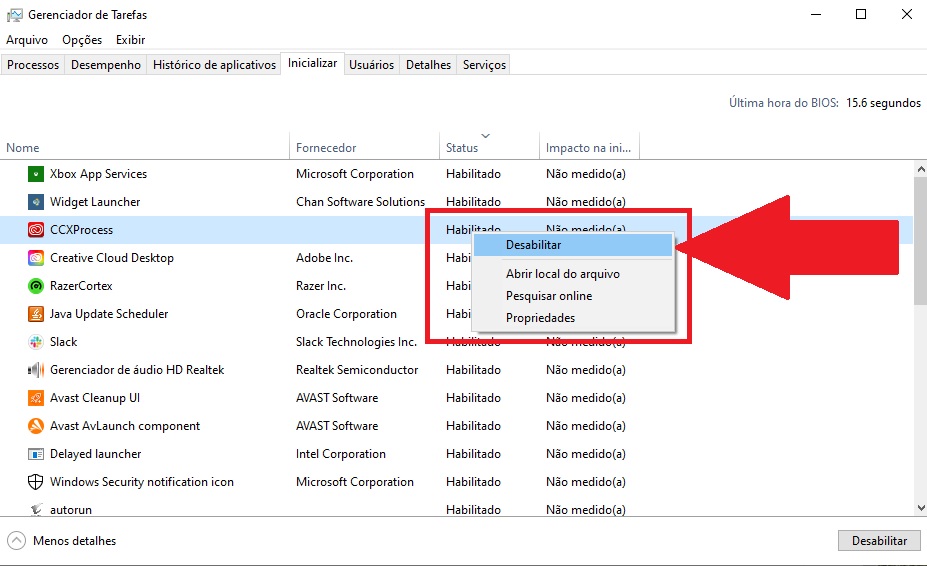The width and height of the screenshot is (927, 566).
Task: Select Windows Security notification icon entry
Action: click(x=142, y=481)
